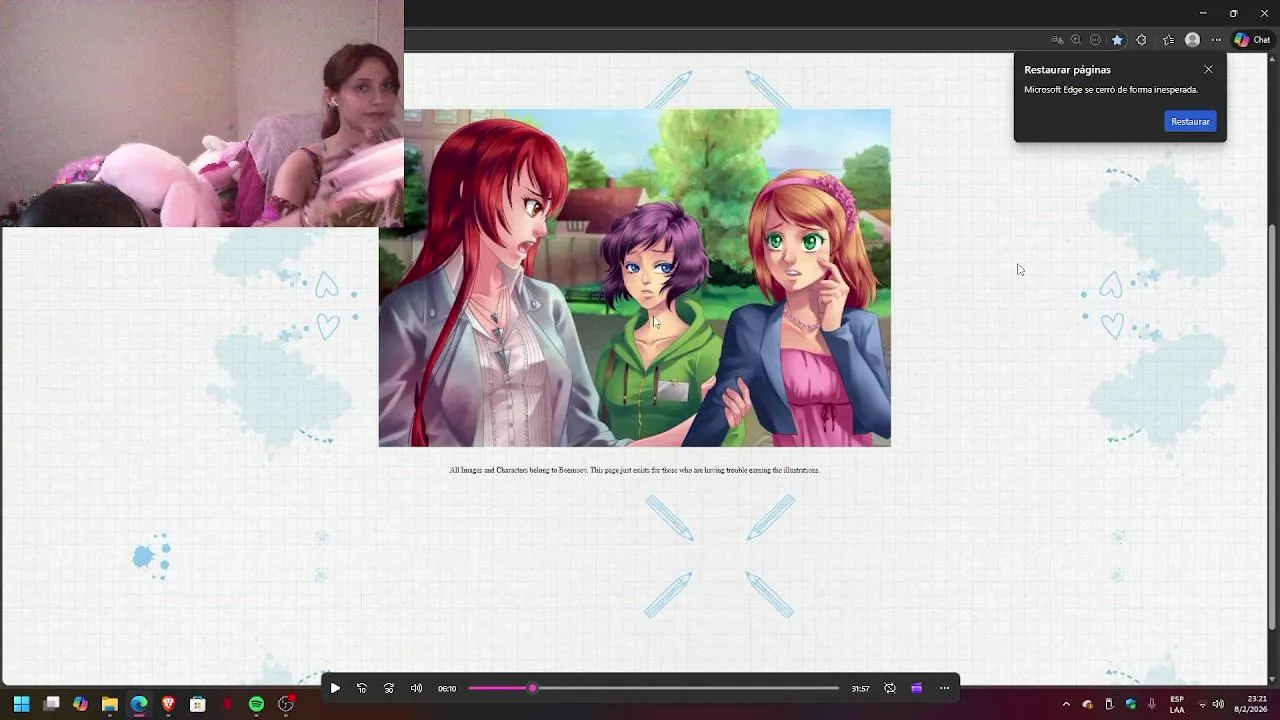Skip back 10 seconds in the video

click(362, 688)
